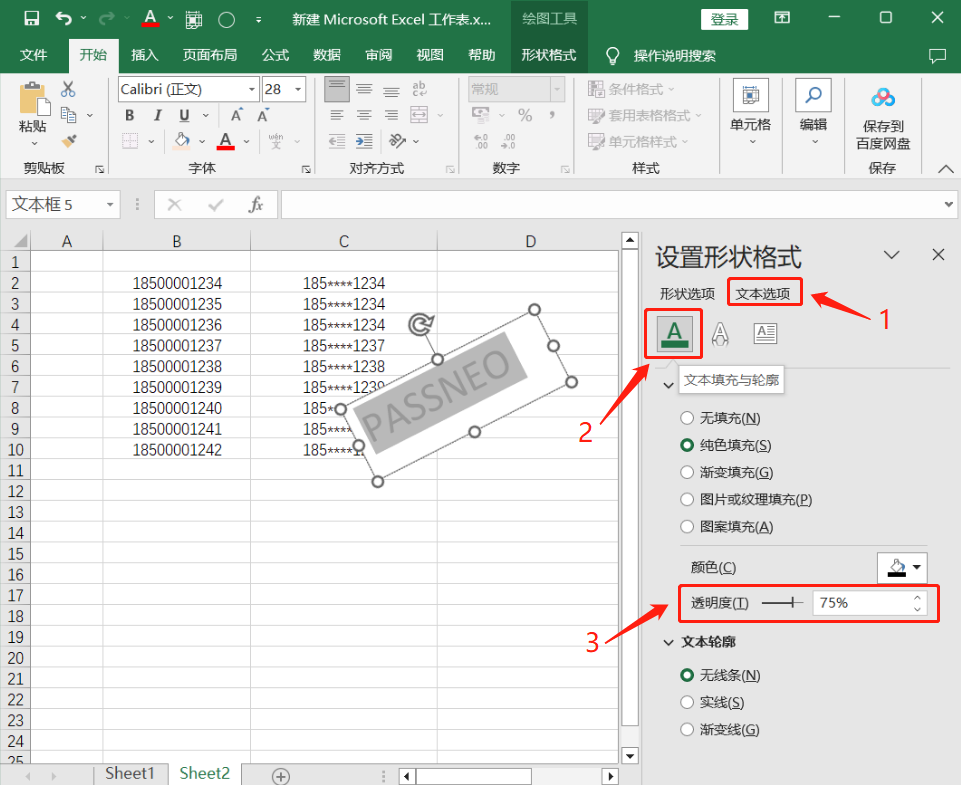Click the 操作说明搜索 search box
961x785 pixels.
coord(674,56)
